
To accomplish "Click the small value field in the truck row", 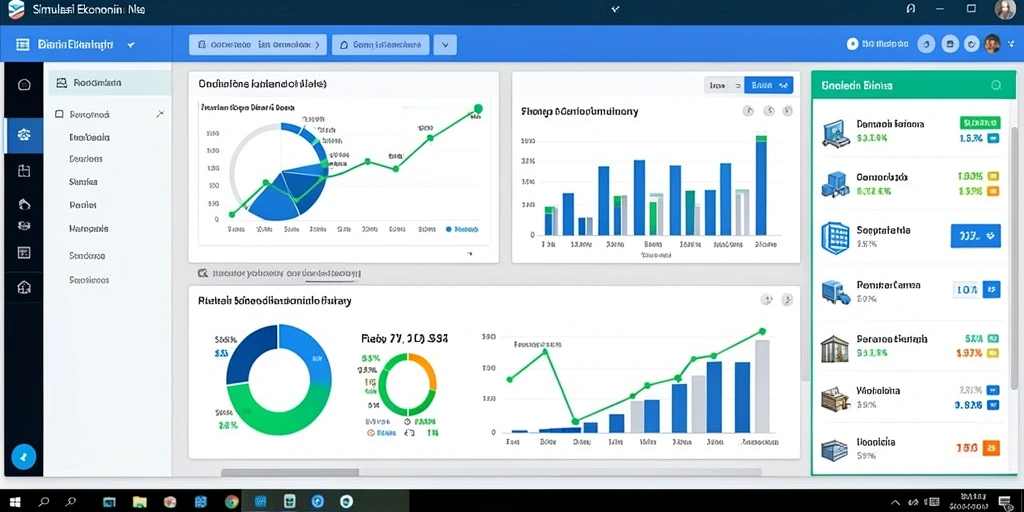I will pyautogui.click(x=966, y=289).
